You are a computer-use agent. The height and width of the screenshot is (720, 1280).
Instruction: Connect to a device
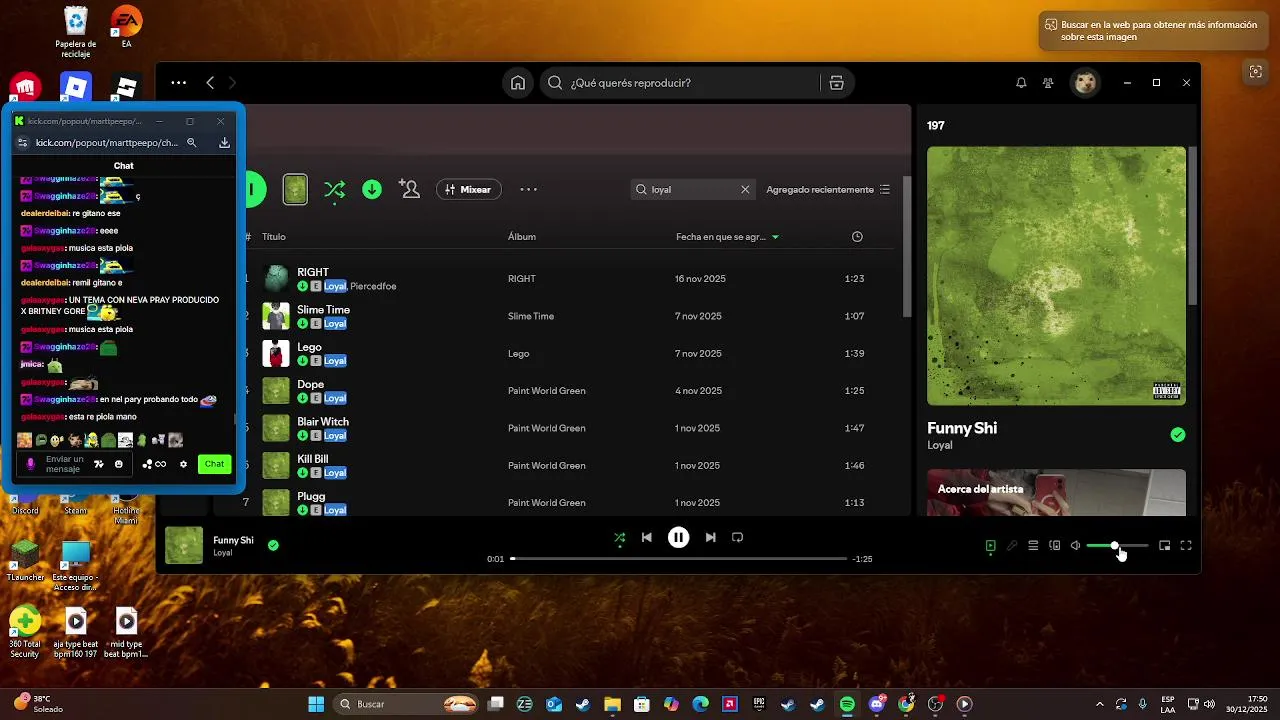tap(1054, 546)
